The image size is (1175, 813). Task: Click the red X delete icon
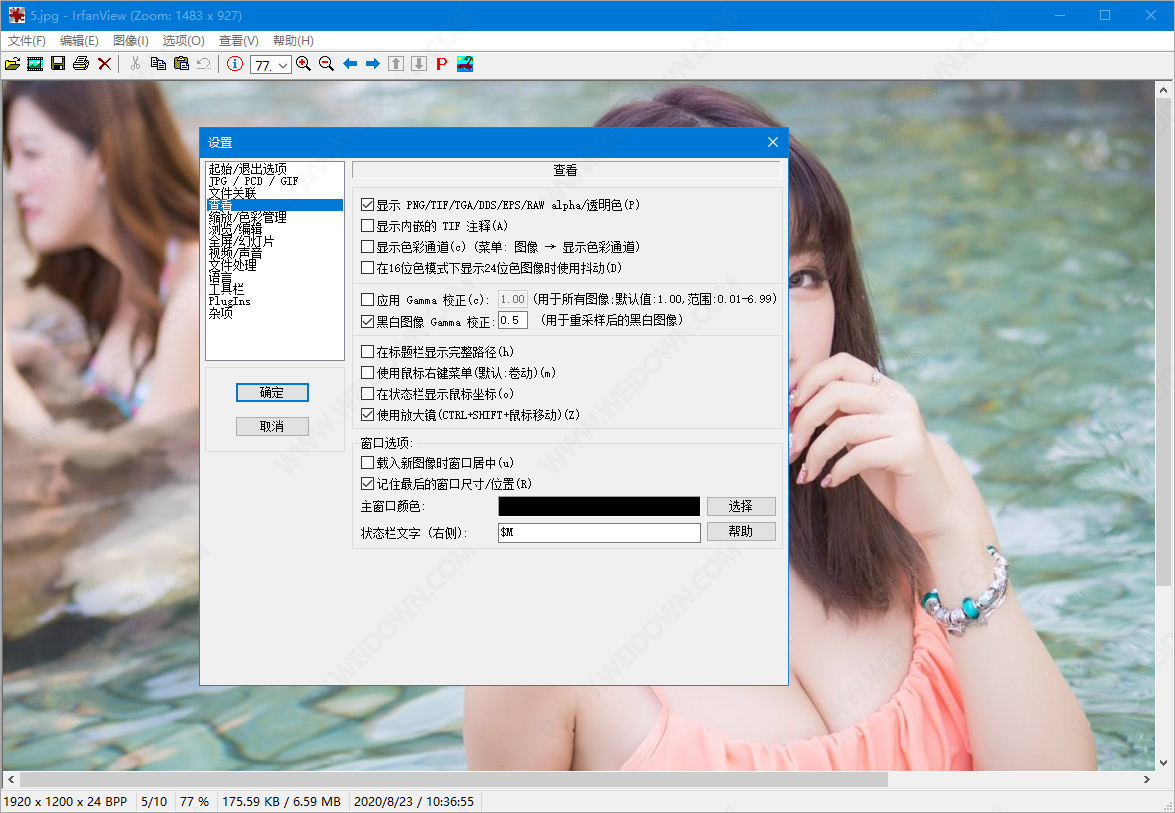(x=104, y=64)
